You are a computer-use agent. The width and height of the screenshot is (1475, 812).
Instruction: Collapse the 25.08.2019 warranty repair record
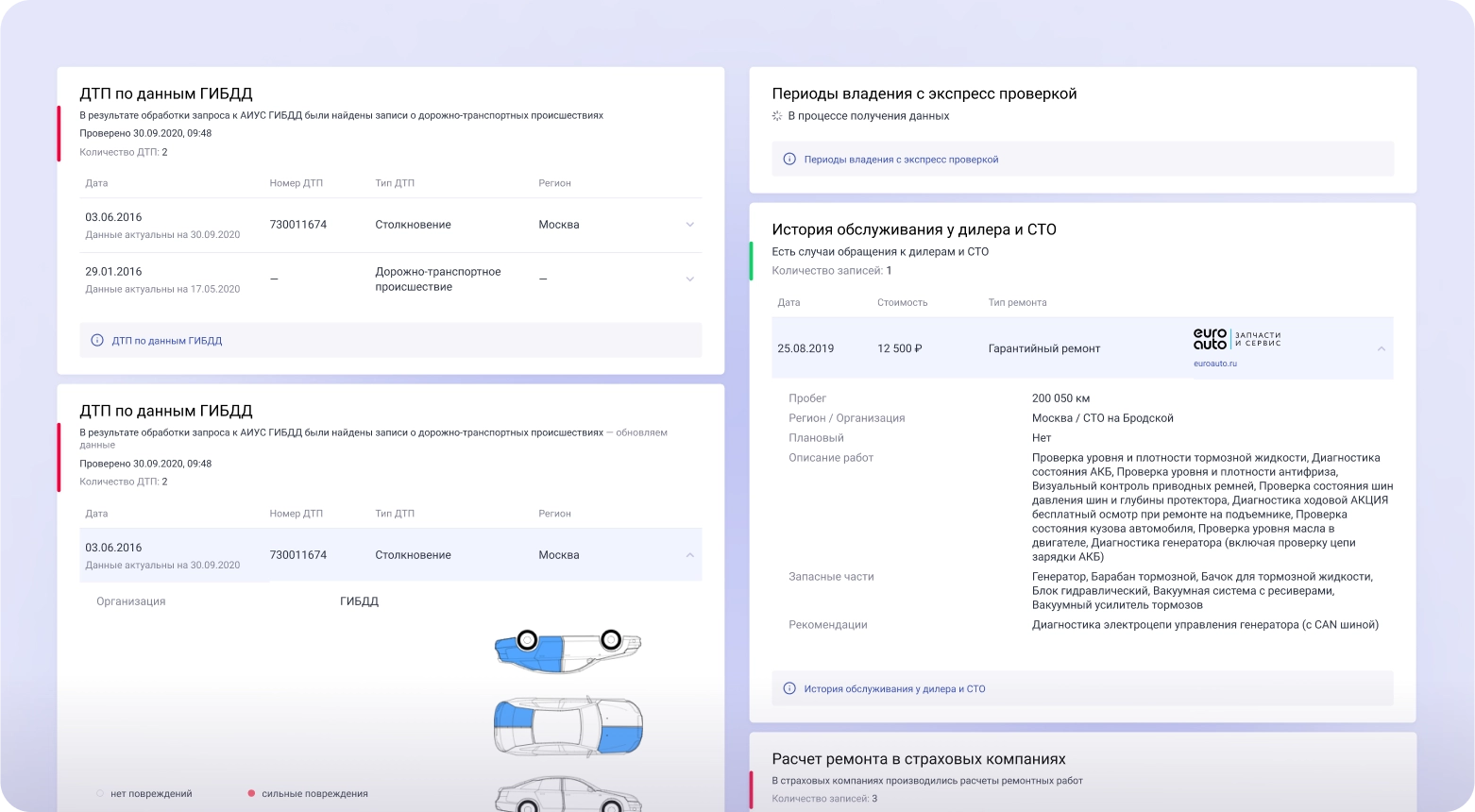tap(1381, 347)
